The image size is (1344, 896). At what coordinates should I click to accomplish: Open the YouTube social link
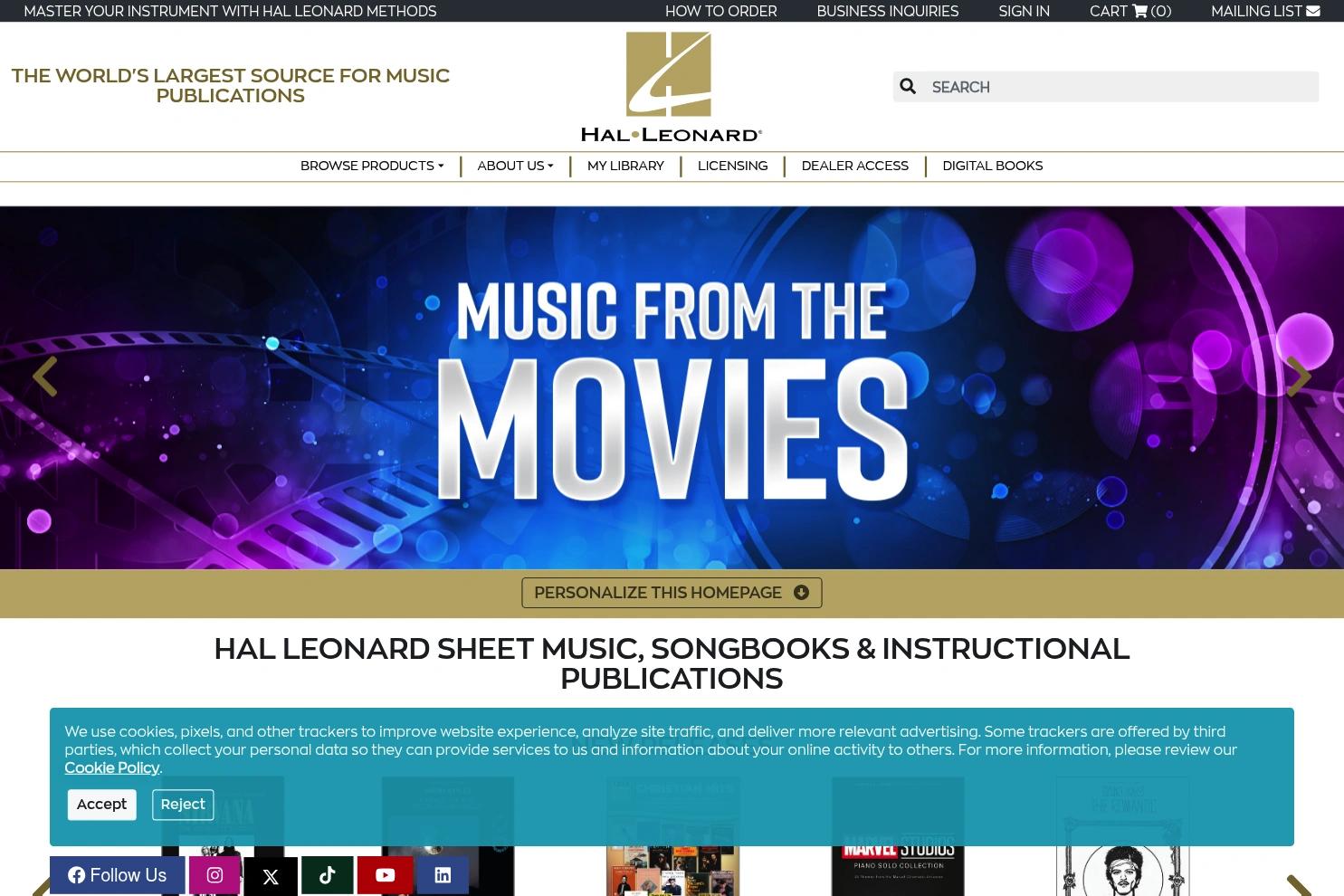pyautogui.click(x=385, y=875)
